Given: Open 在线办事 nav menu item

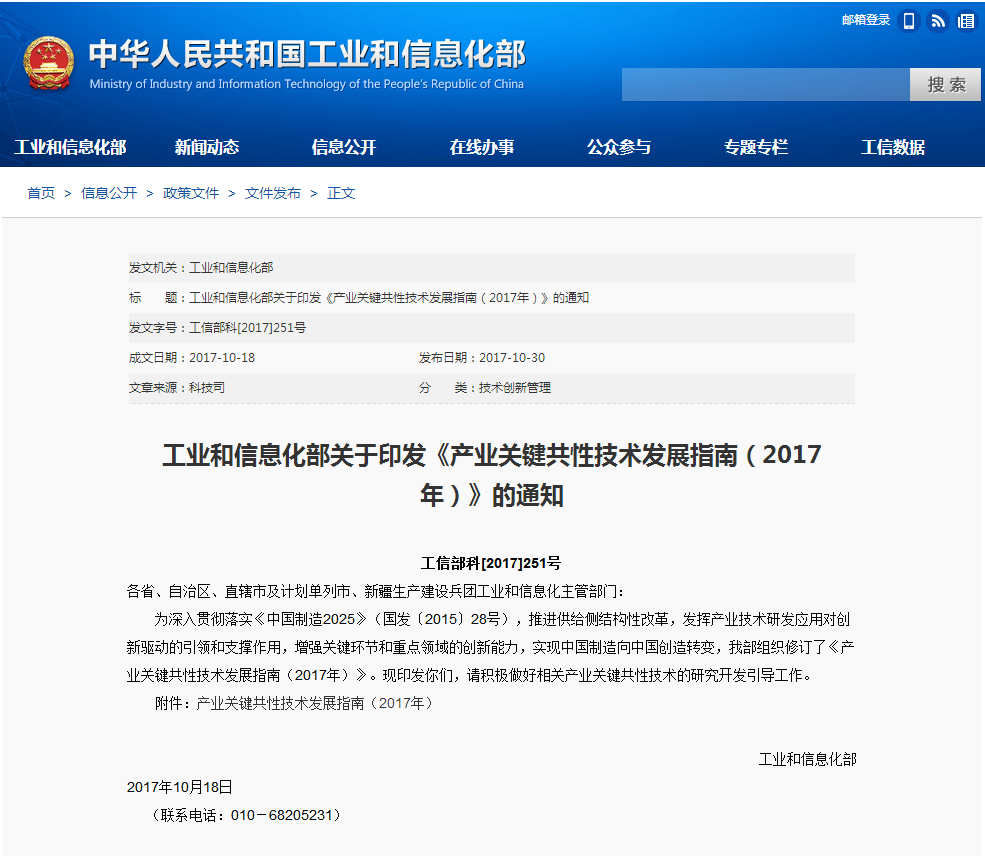Looking at the screenshot, I should point(482,147).
